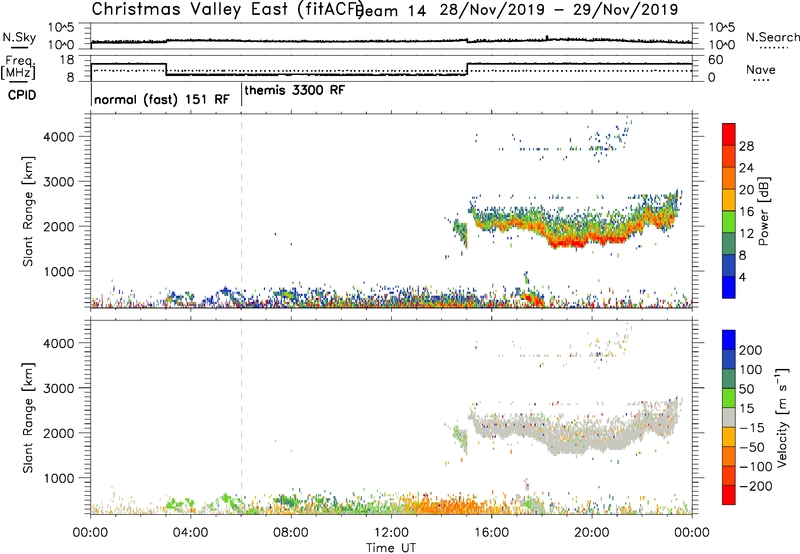
Task: Pick the red bottom segment of velocity colorbar
Action: (729, 495)
